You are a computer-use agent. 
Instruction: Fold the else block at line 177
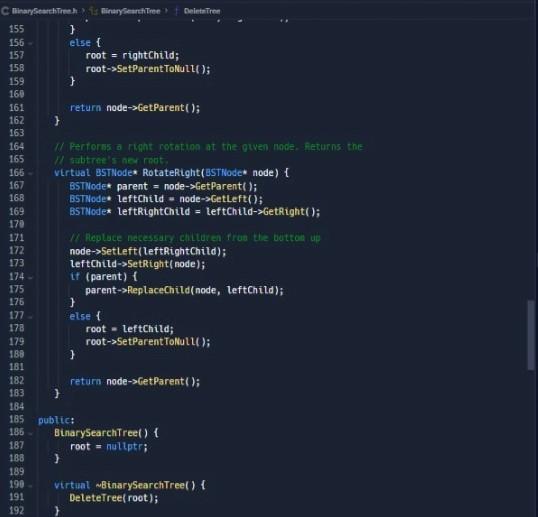[31, 317]
